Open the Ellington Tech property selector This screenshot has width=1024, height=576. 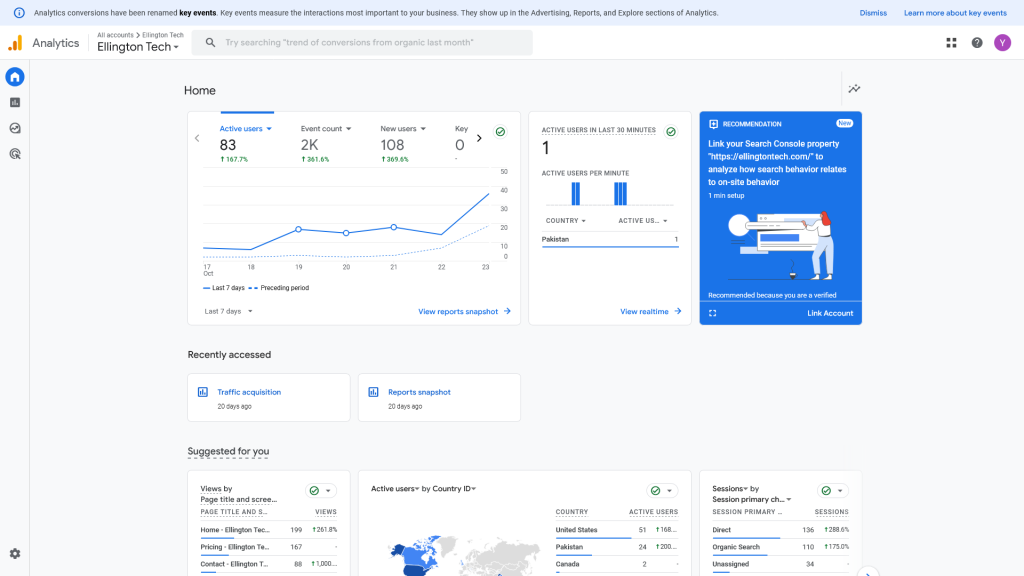138,47
